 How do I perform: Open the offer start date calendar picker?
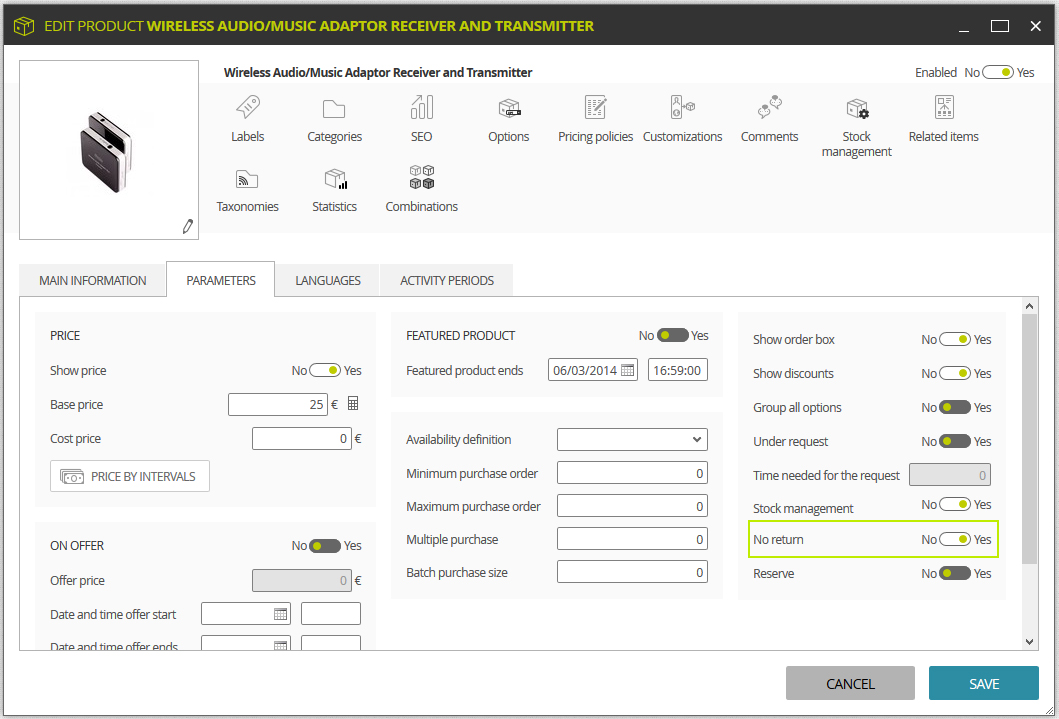coord(280,614)
